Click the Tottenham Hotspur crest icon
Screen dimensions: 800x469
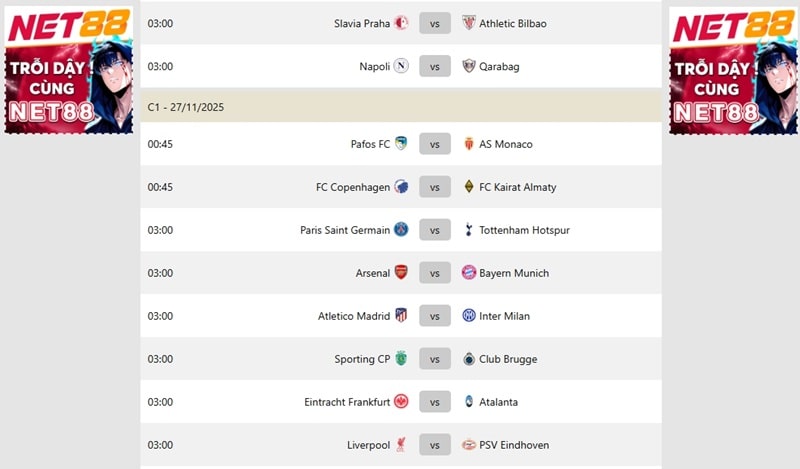point(469,230)
